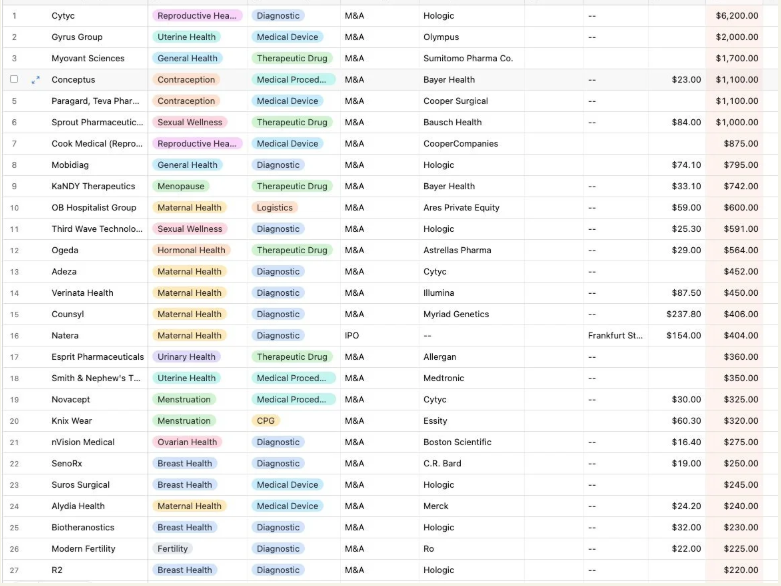Viewport: 781px width, 586px height.
Task: Click the Natera company cell
Action: click(65, 336)
